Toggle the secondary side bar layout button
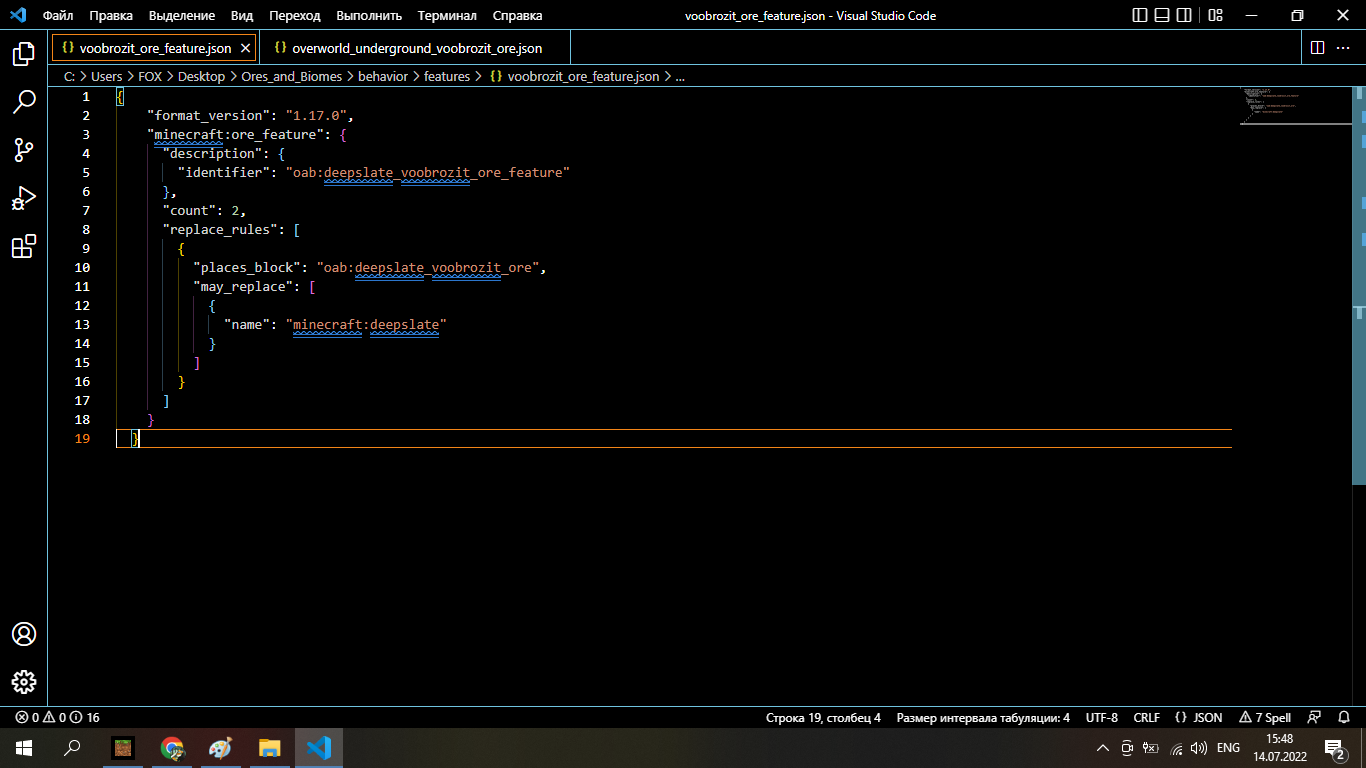Screen dimensions: 1366x768 coord(1184,16)
